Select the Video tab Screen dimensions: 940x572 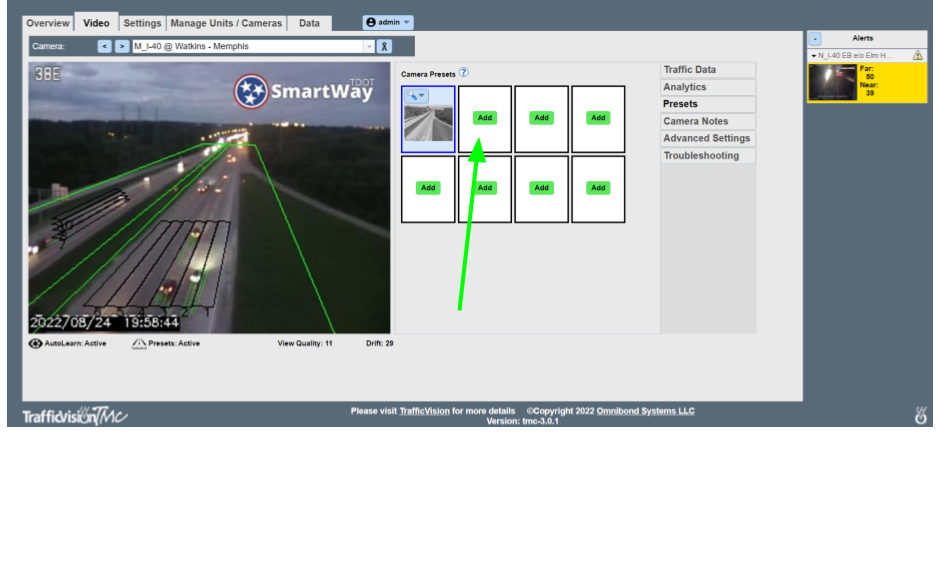click(x=96, y=23)
